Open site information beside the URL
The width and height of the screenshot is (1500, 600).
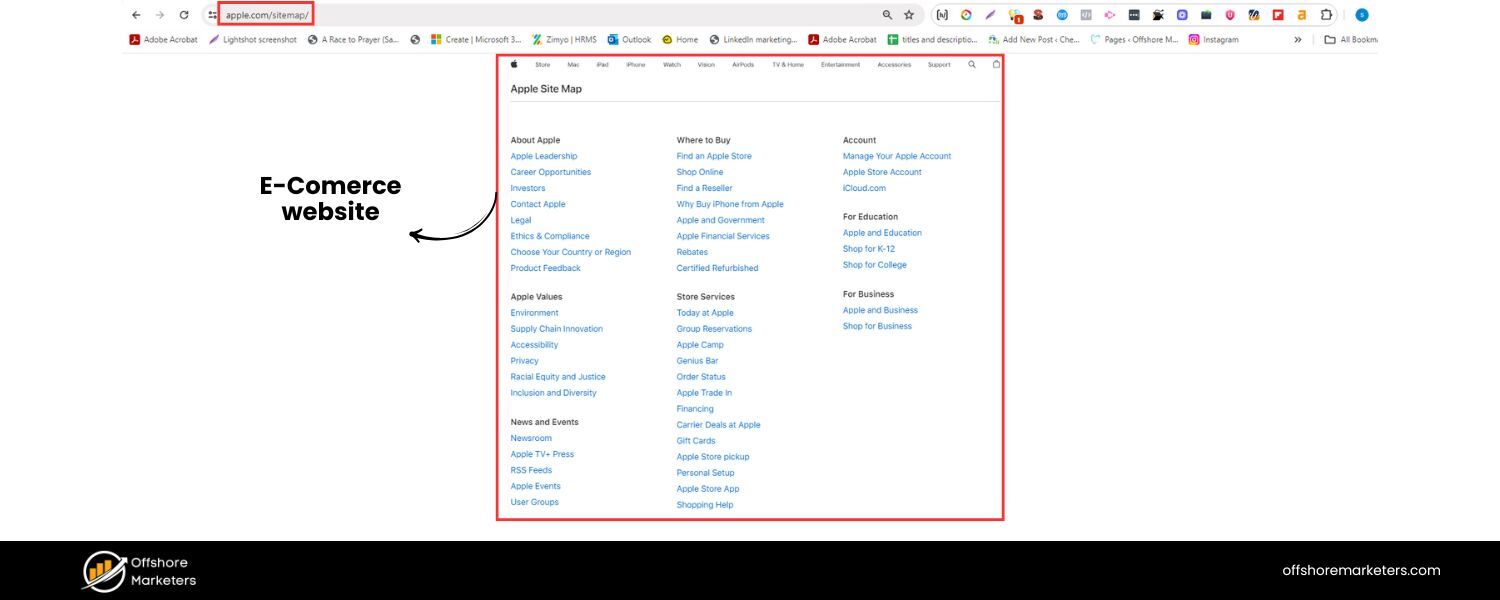click(210, 15)
